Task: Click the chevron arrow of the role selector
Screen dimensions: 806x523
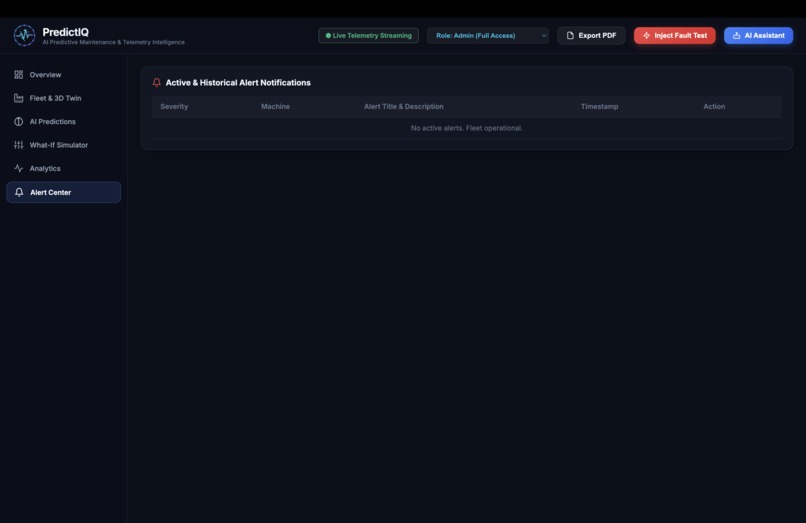Action: coord(544,35)
